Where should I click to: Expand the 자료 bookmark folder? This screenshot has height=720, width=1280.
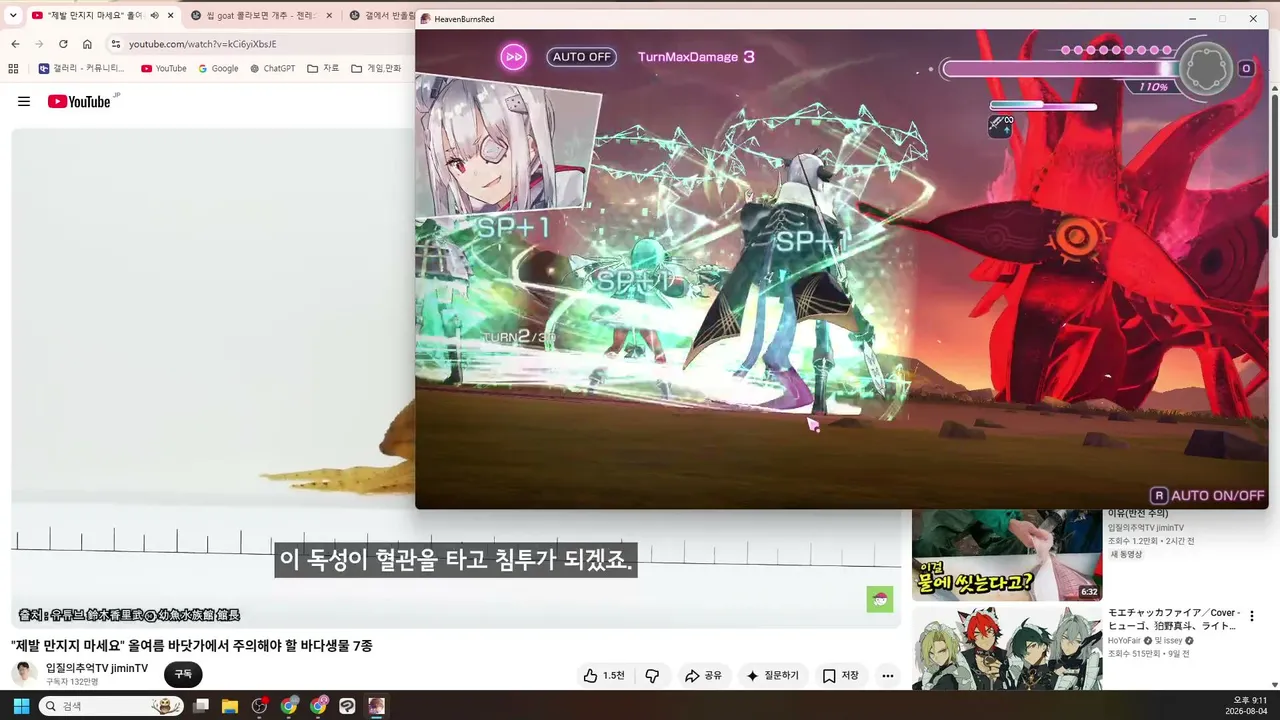323,69
